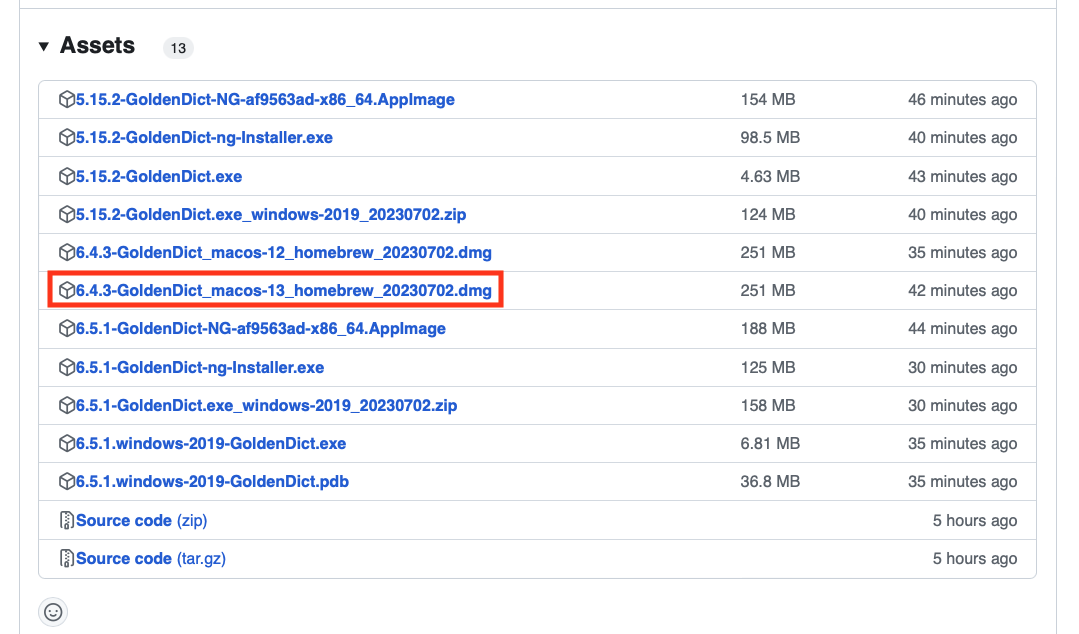Screen dimensions: 1079x634
Task: Click the zip file icon beside Source code (zip)
Action: (67, 520)
